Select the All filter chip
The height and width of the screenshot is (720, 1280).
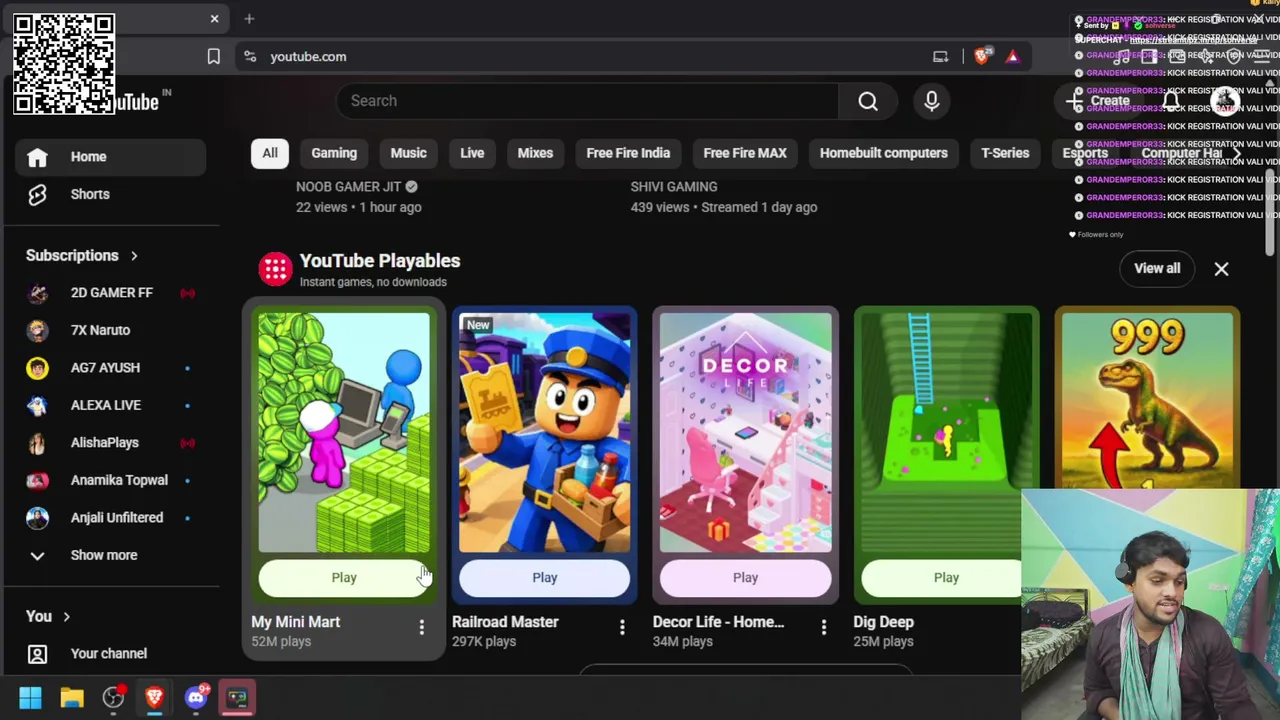(270, 153)
